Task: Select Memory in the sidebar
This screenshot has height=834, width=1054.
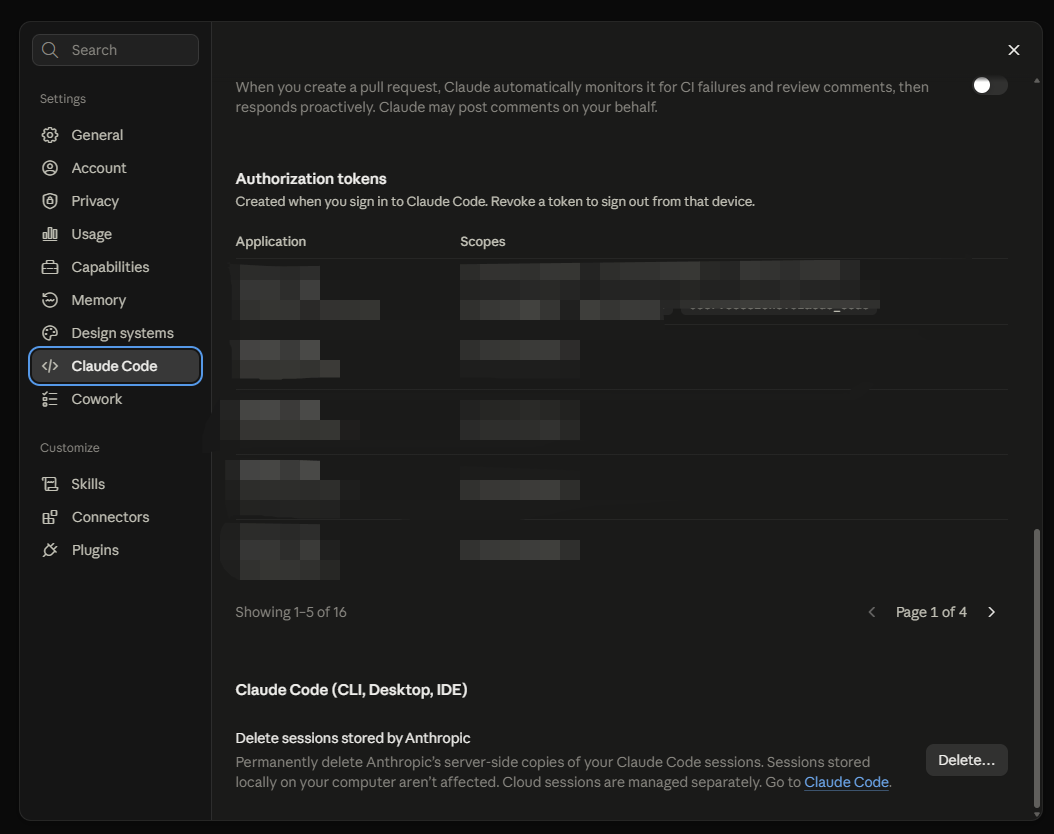Action: (116, 300)
